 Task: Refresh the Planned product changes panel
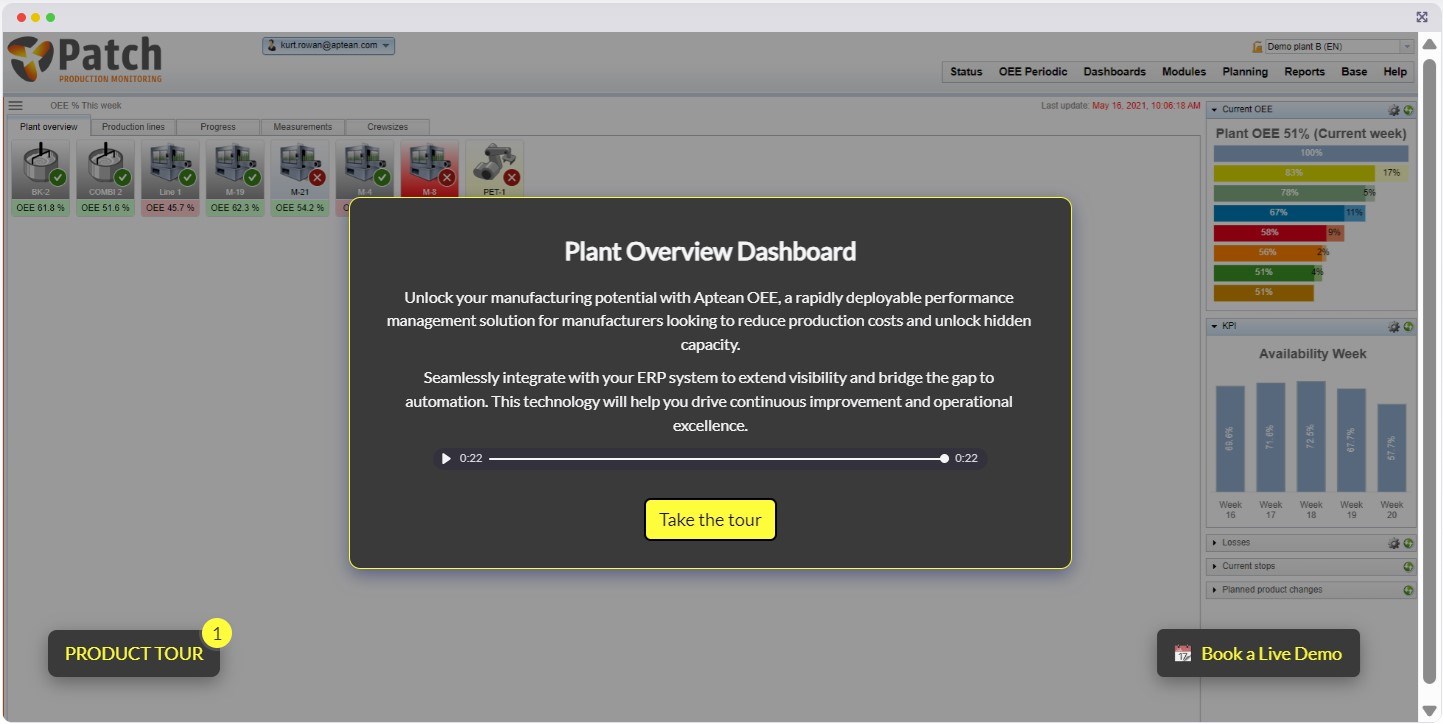[x=1408, y=590]
